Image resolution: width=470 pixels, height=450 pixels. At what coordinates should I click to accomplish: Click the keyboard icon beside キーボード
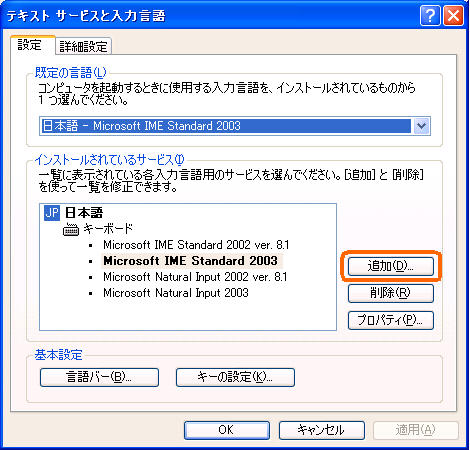point(71,229)
